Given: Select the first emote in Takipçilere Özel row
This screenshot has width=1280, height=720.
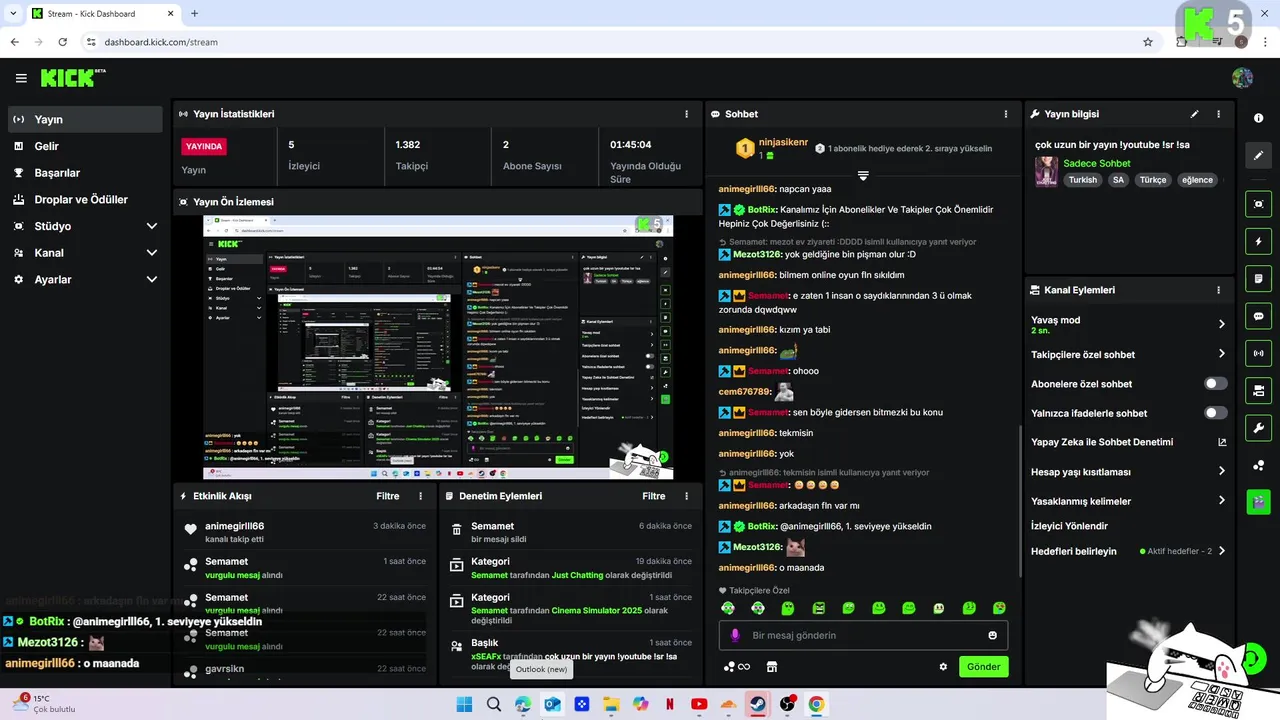Looking at the screenshot, I should tap(727, 608).
